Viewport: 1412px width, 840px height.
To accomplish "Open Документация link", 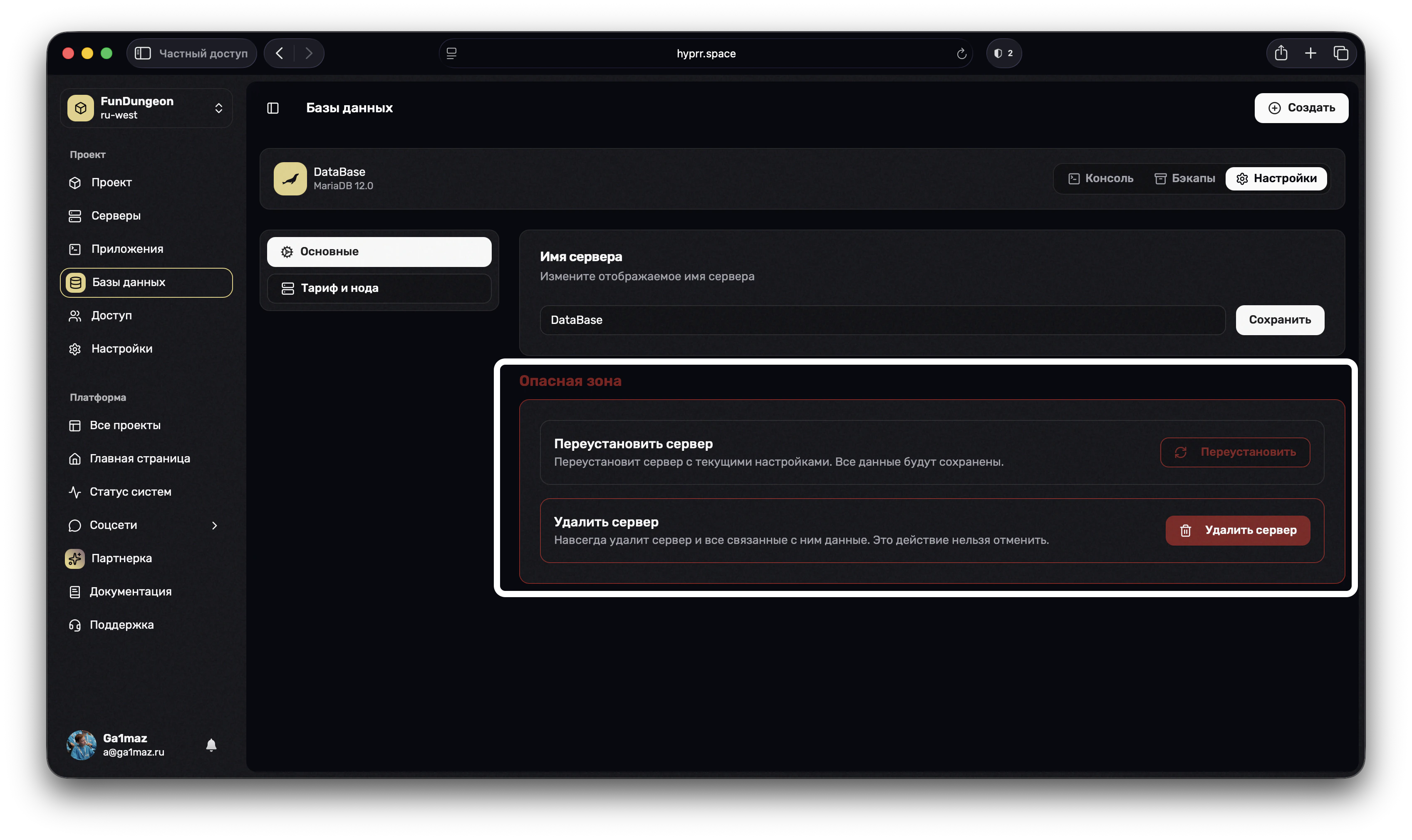I will [x=146, y=591].
